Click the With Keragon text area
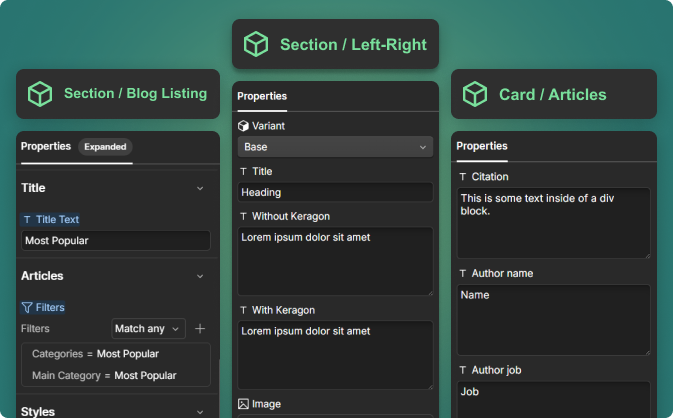This screenshot has height=418, width=673. point(335,355)
